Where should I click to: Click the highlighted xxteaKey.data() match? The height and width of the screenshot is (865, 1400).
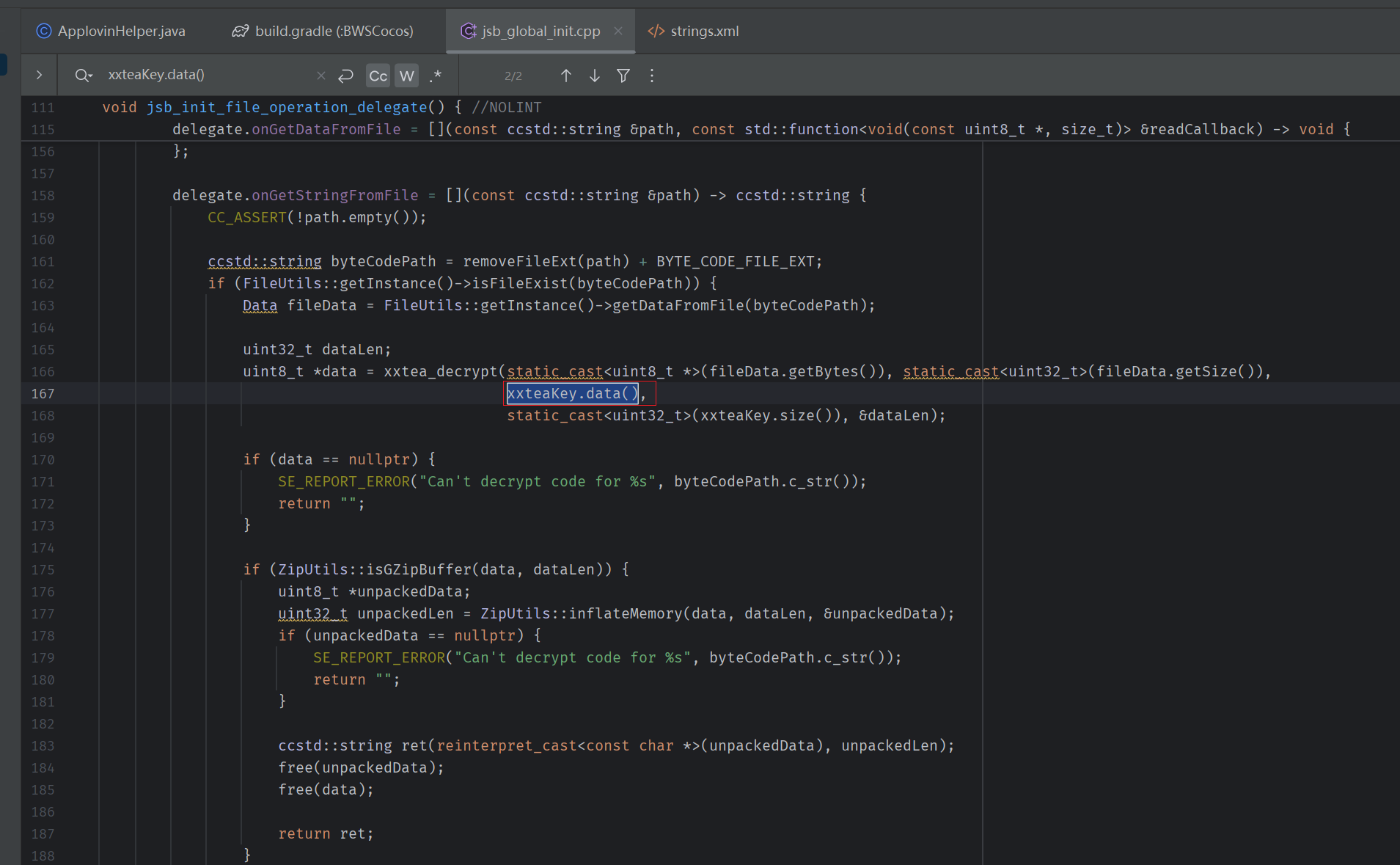572,394
